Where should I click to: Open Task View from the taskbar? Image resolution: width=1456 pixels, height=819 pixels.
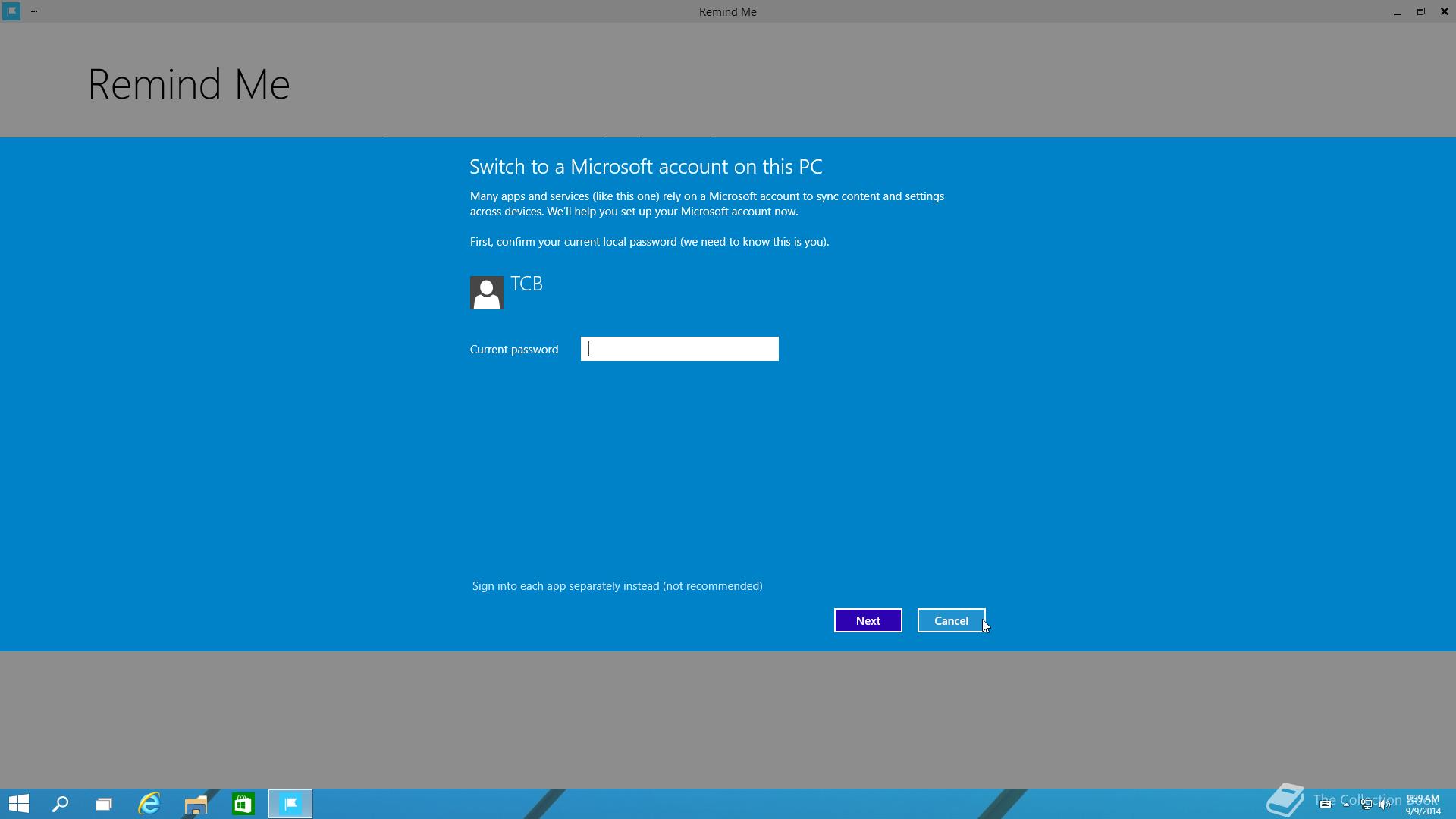(104, 804)
